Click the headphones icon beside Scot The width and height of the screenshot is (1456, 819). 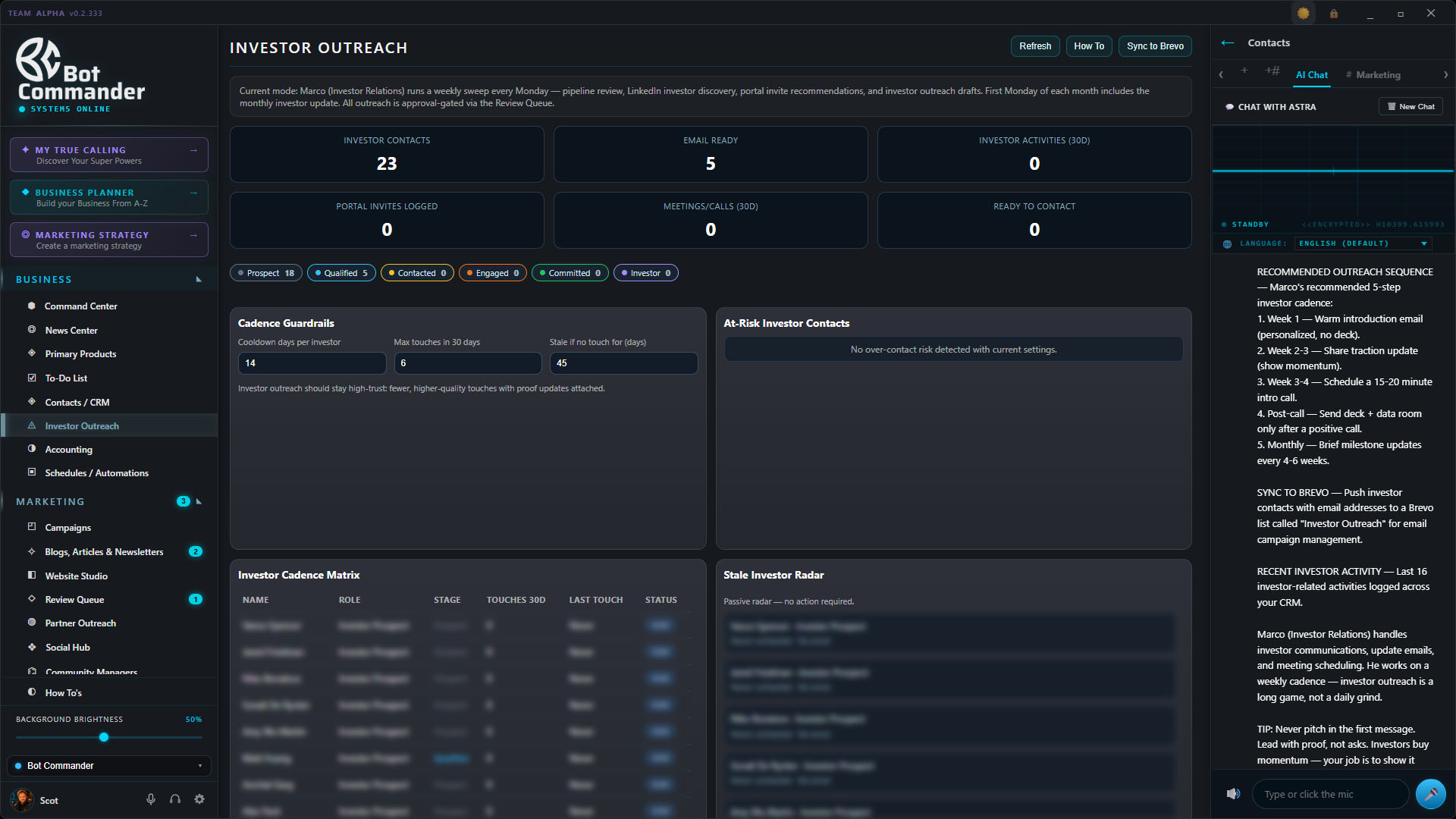[x=175, y=799]
